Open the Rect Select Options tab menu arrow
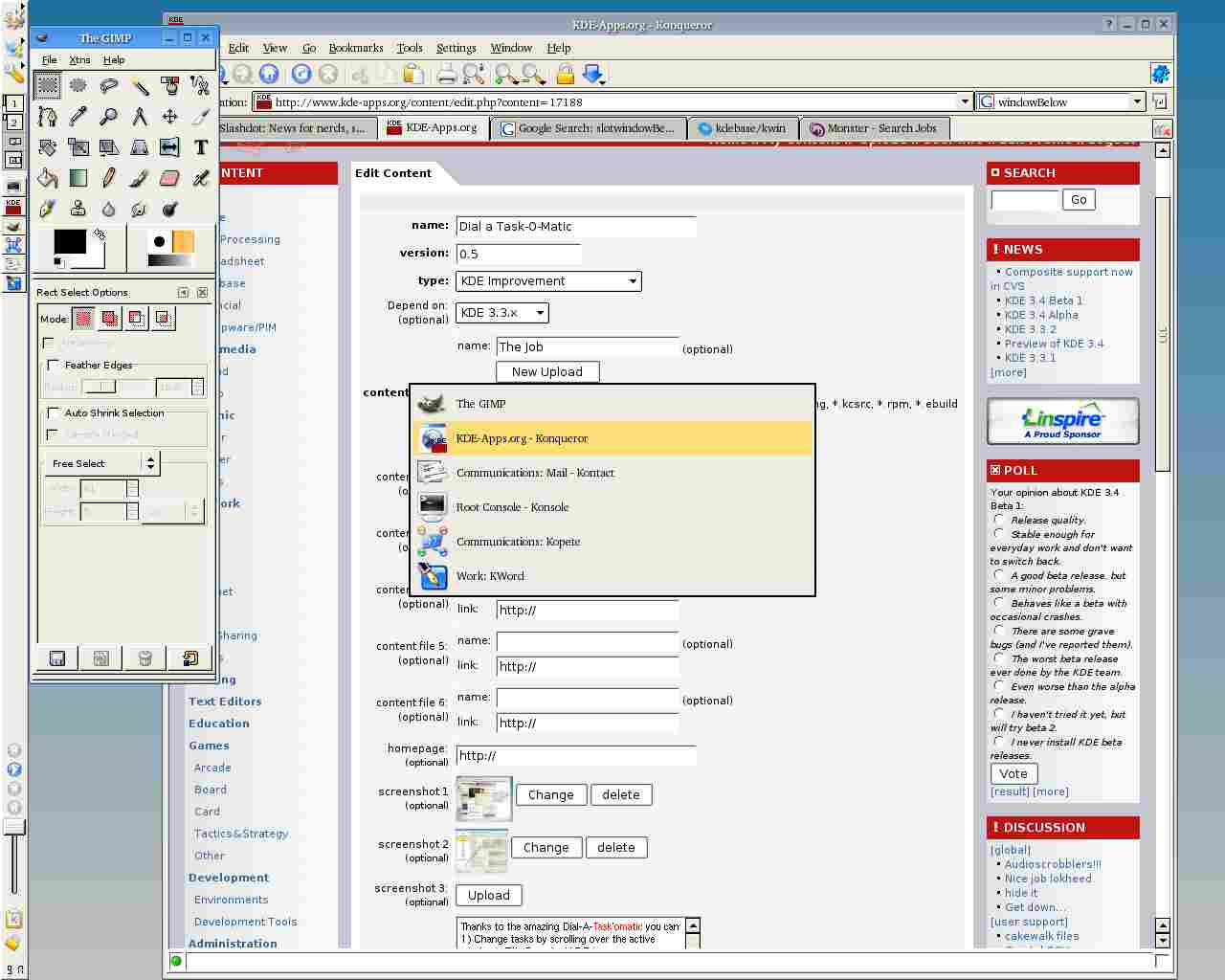The height and width of the screenshot is (980, 1225). tap(183, 292)
